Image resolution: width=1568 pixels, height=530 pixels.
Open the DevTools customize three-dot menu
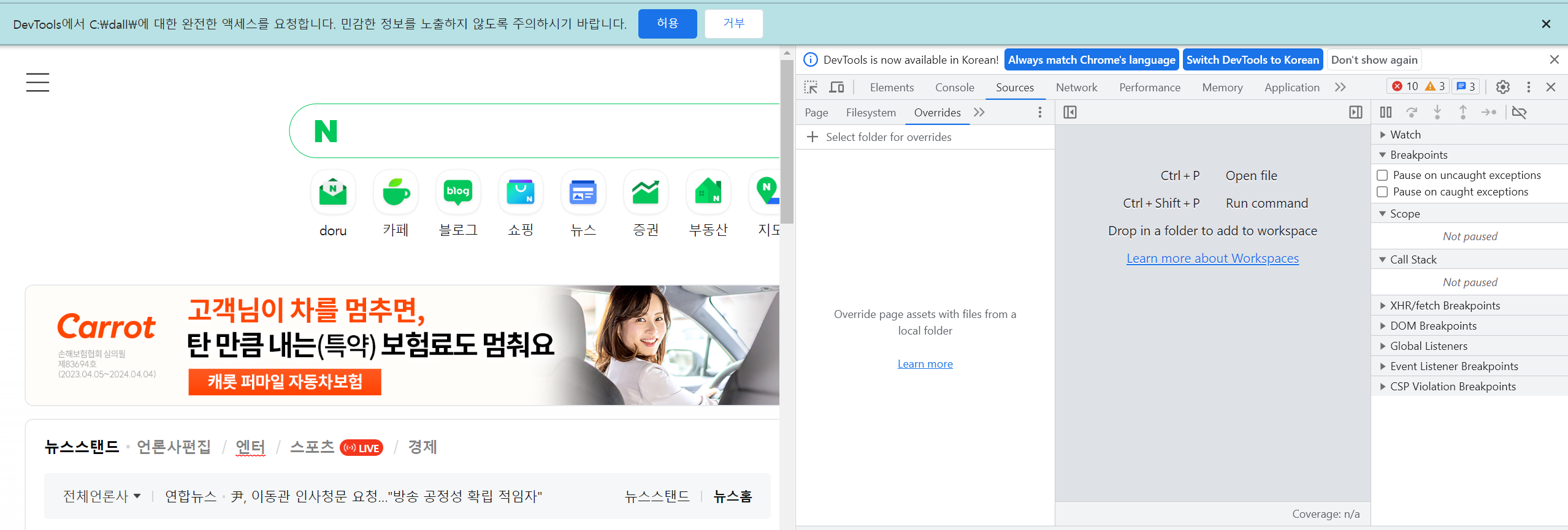tap(1528, 87)
